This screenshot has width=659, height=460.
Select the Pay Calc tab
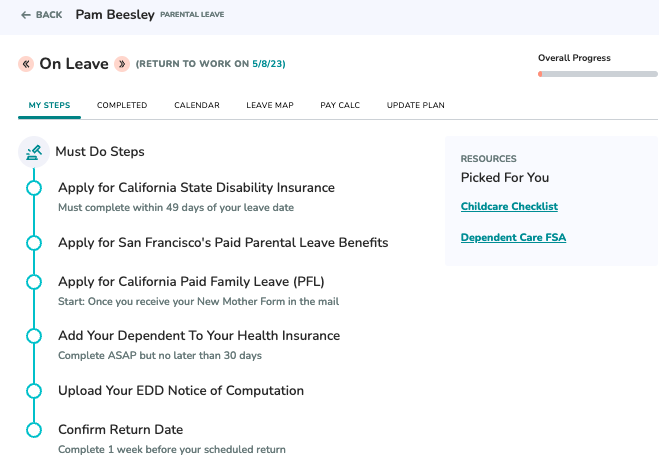point(340,105)
